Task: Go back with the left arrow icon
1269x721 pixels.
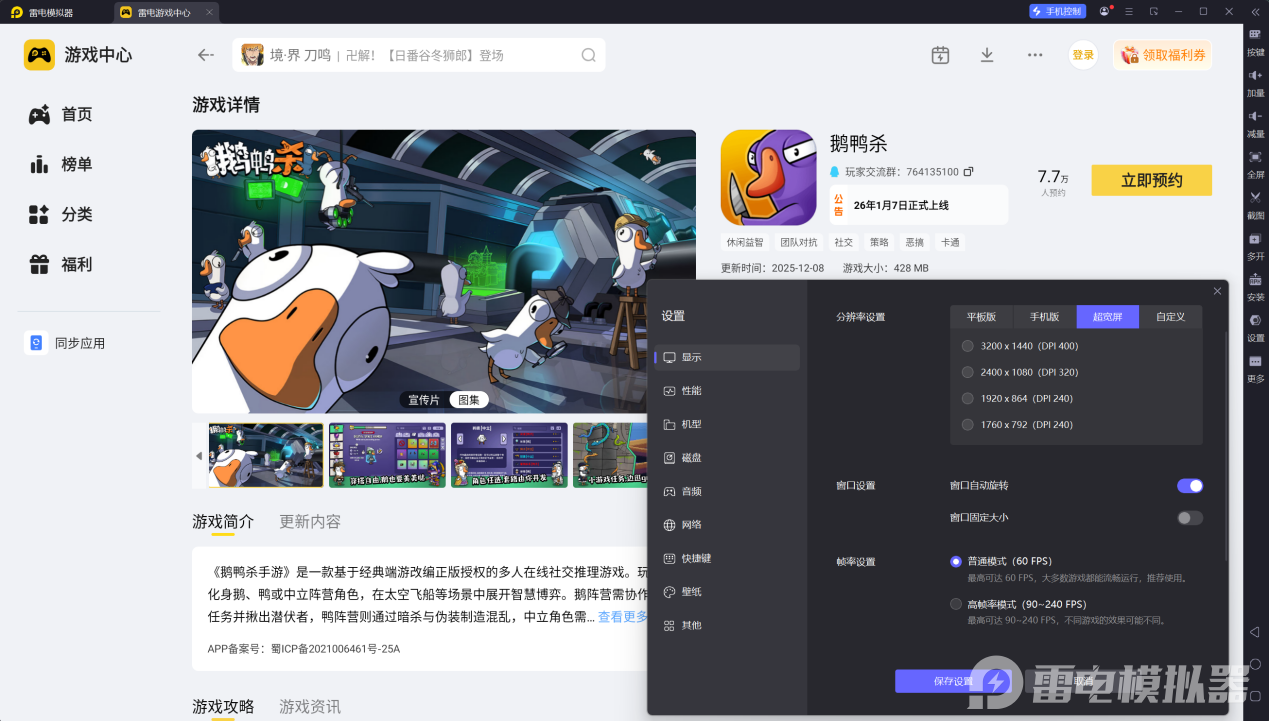Action: tap(206, 55)
